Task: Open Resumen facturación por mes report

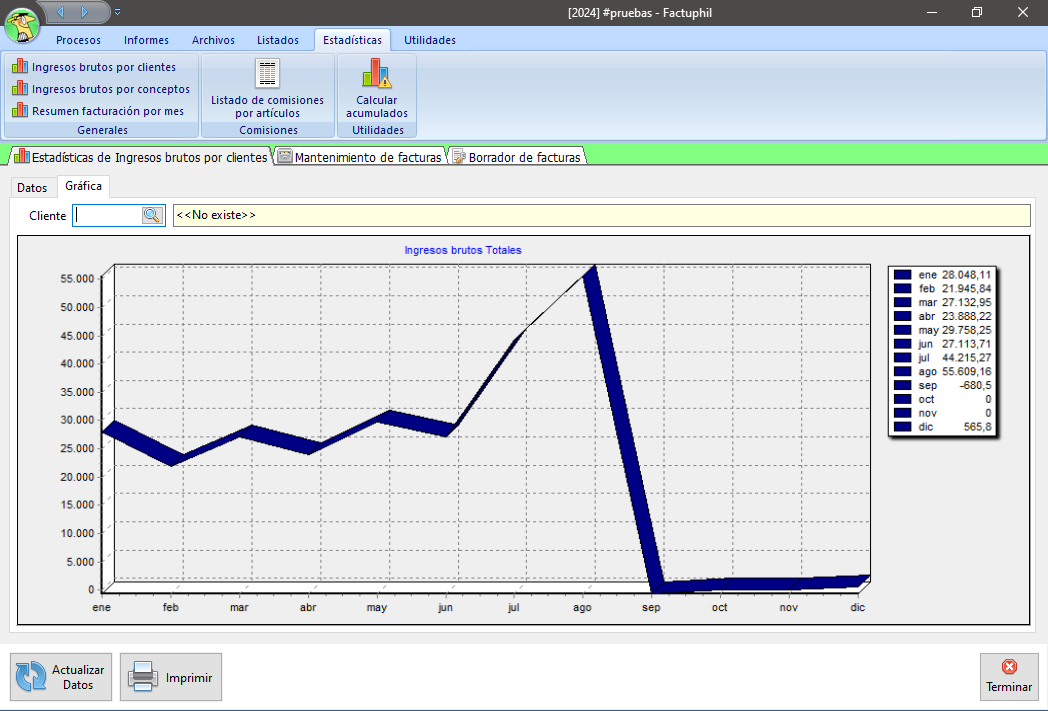Action: [x=108, y=111]
